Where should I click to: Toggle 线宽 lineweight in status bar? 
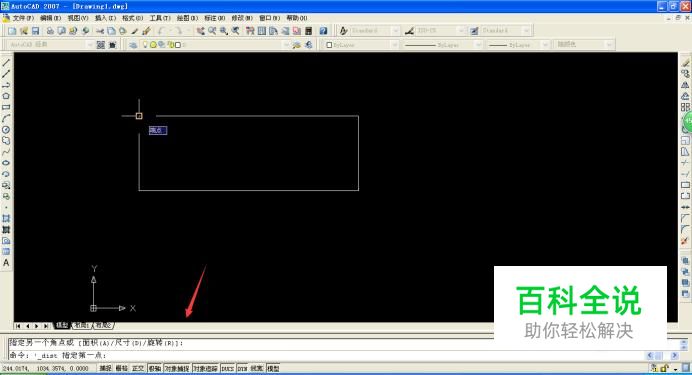[x=257, y=368]
